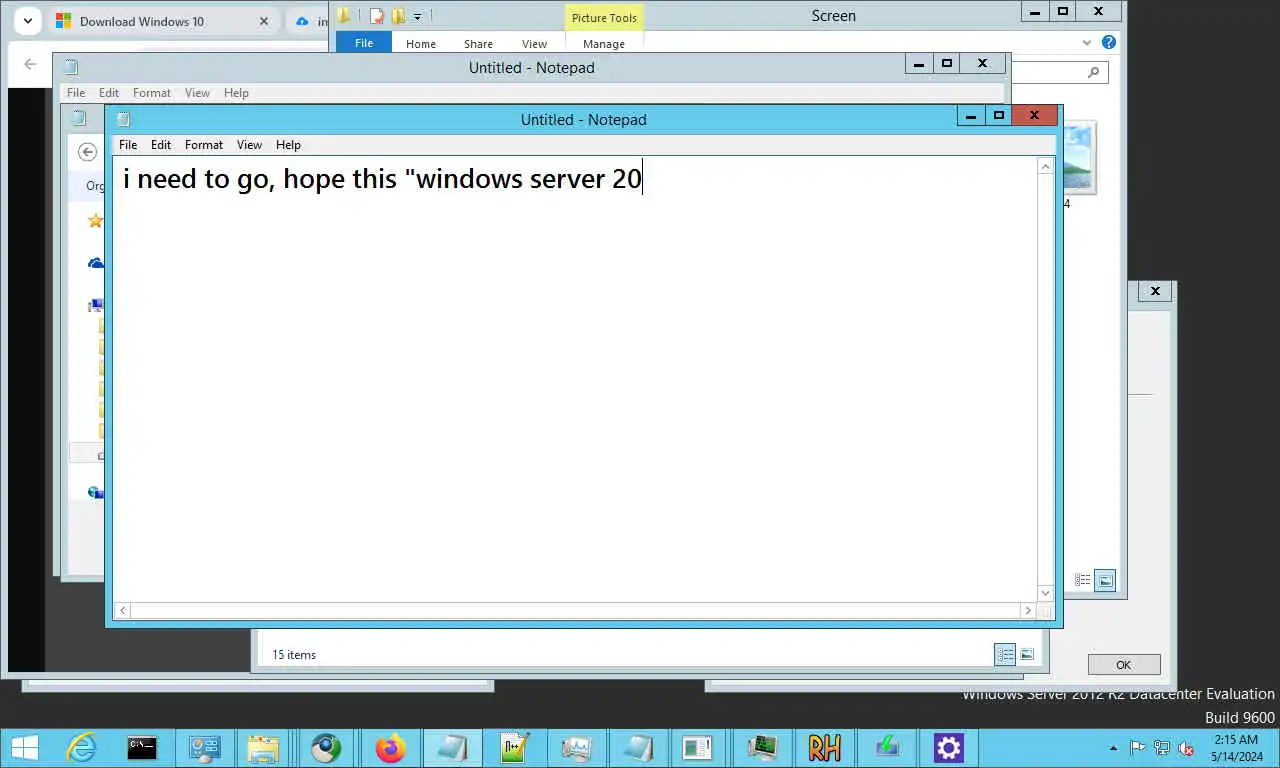This screenshot has width=1280, height=768.
Task: Open Edit menu in background Notepad
Action: [x=109, y=93]
